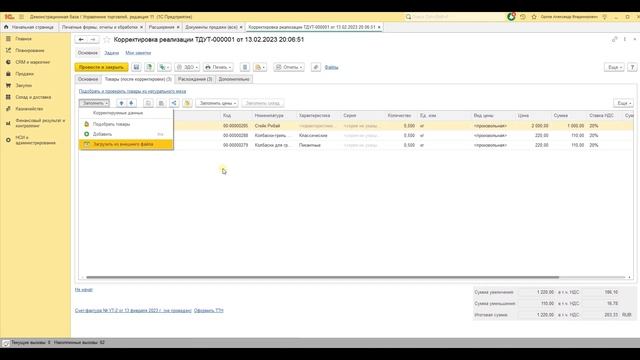
Task: Expand the create-based-on dropdown icon
Action: point(164,67)
